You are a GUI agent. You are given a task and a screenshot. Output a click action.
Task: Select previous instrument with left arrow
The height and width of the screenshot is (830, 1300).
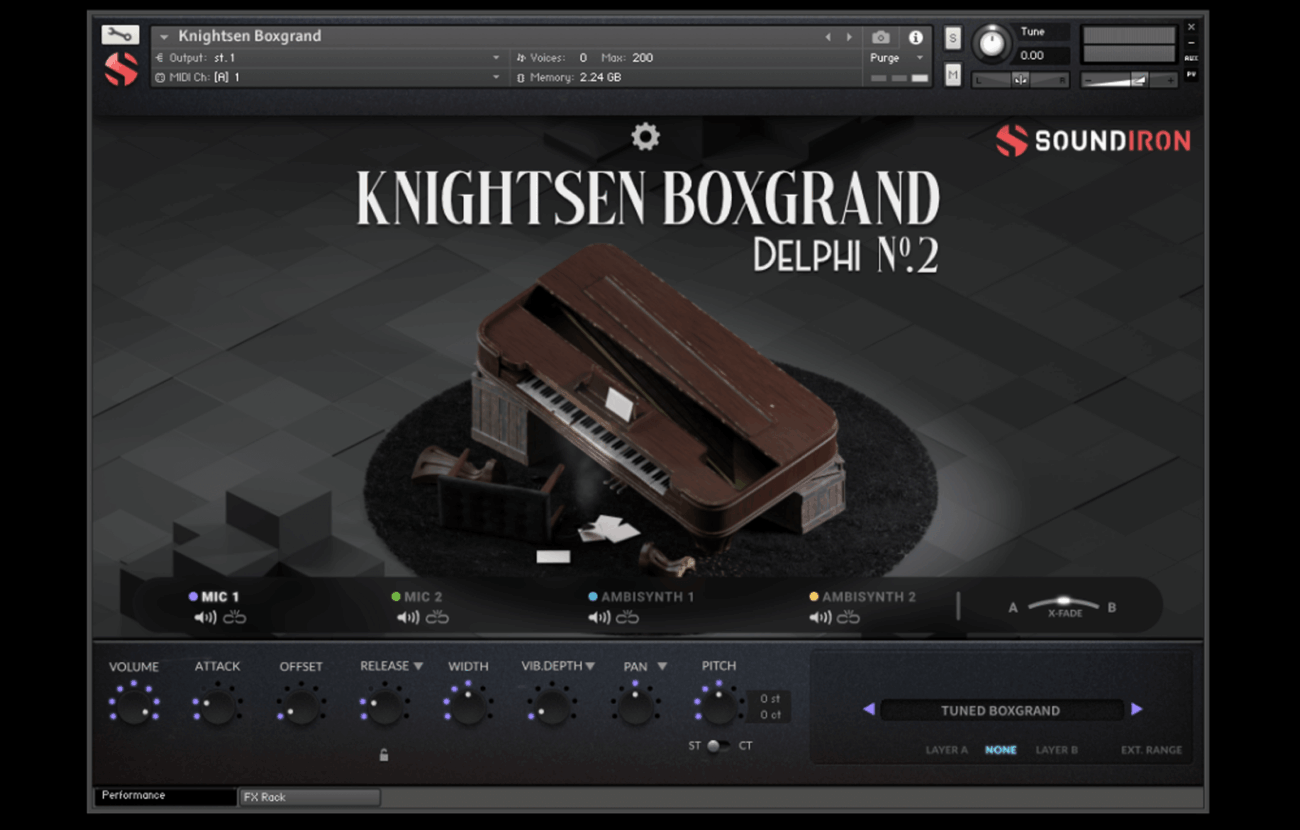point(828,37)
